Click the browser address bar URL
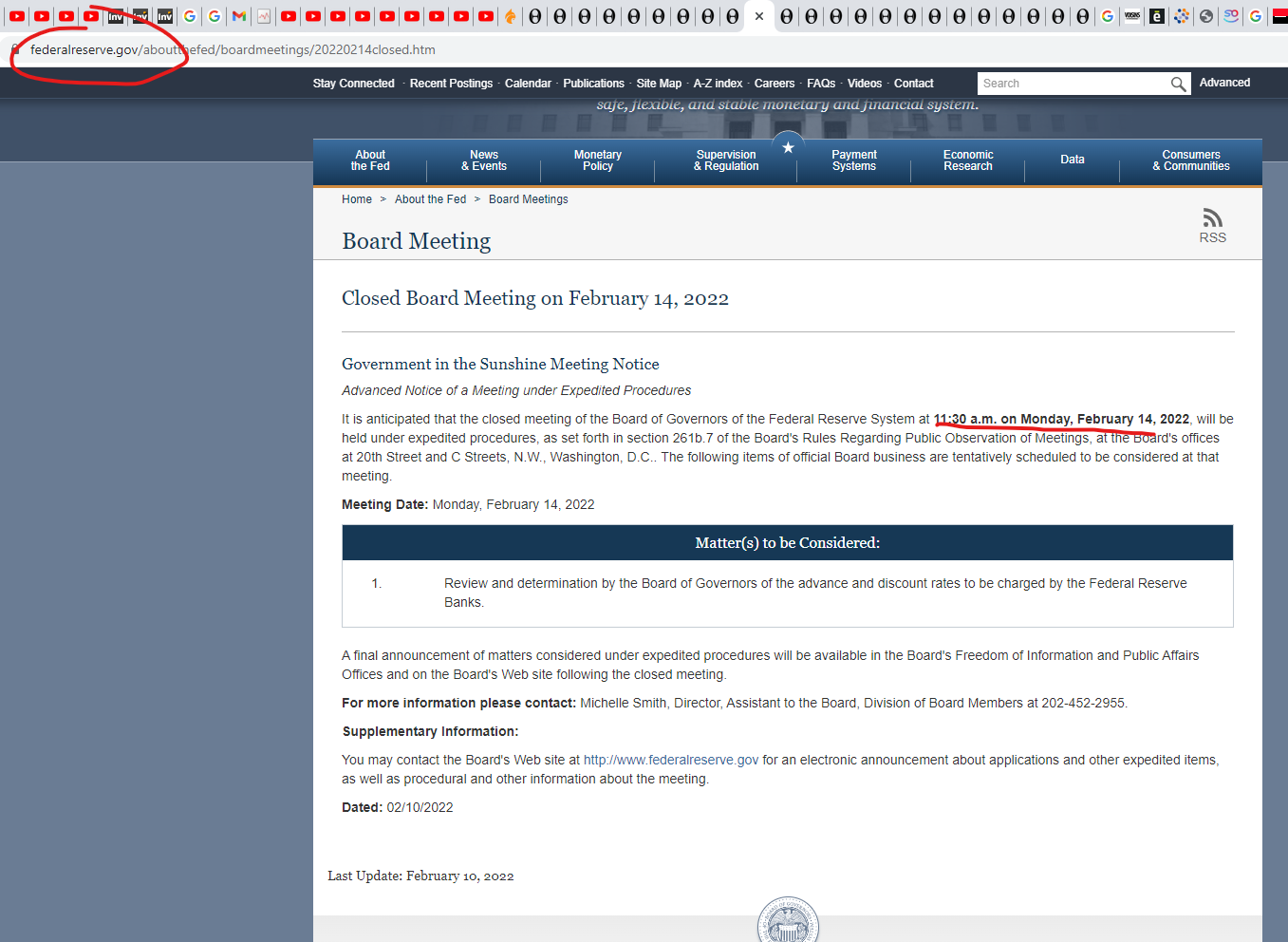 click(x=233, y=49)
